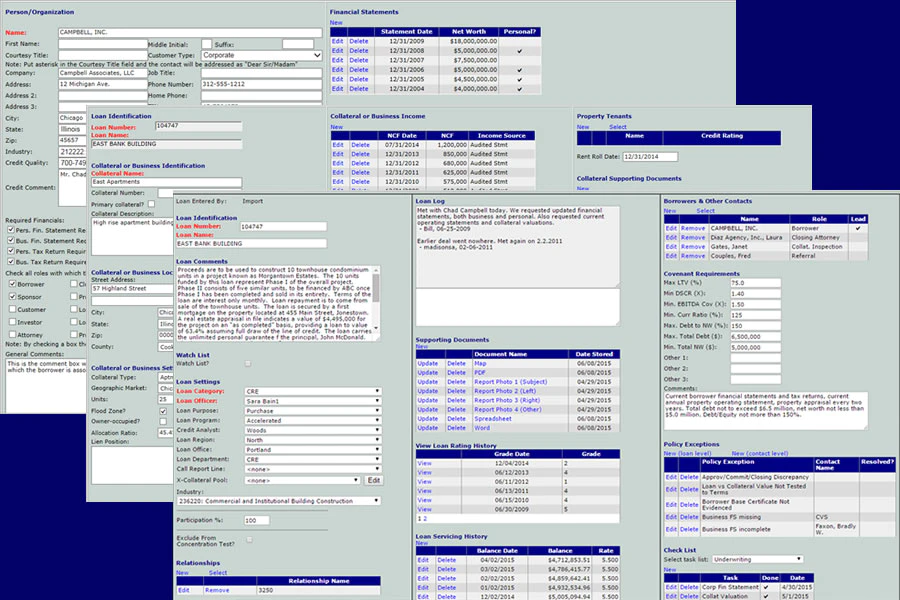The image size is (900, 600).
Task: View the 06/30/2009 loan rating grade
Action: [424, 509]
